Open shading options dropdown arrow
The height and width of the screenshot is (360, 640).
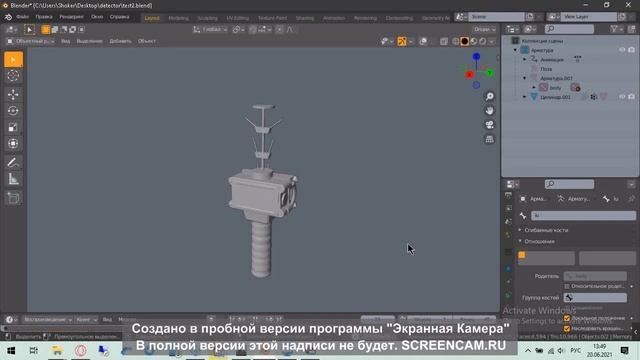[492, 41]
